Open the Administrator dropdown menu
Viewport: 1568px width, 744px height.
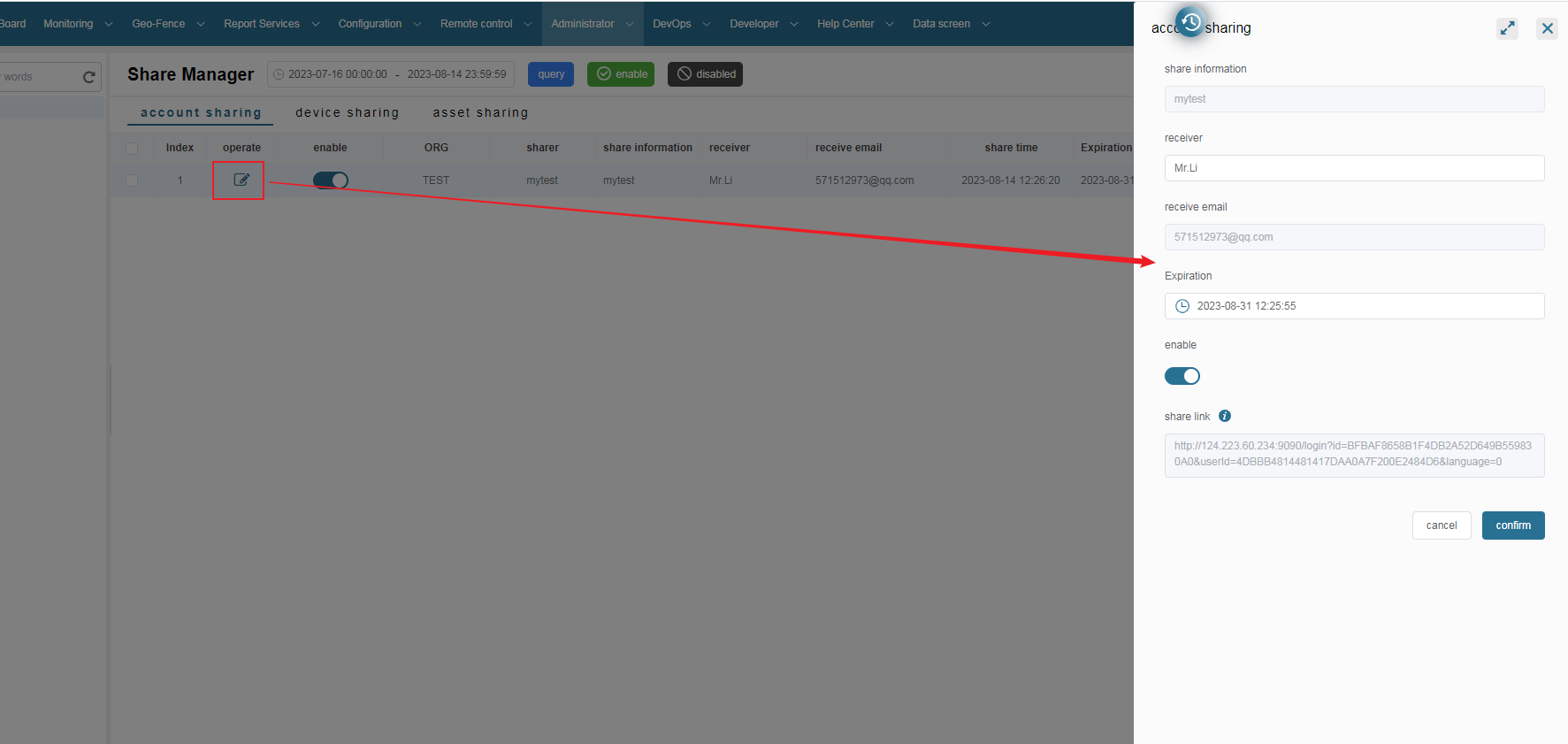(592, 24)
